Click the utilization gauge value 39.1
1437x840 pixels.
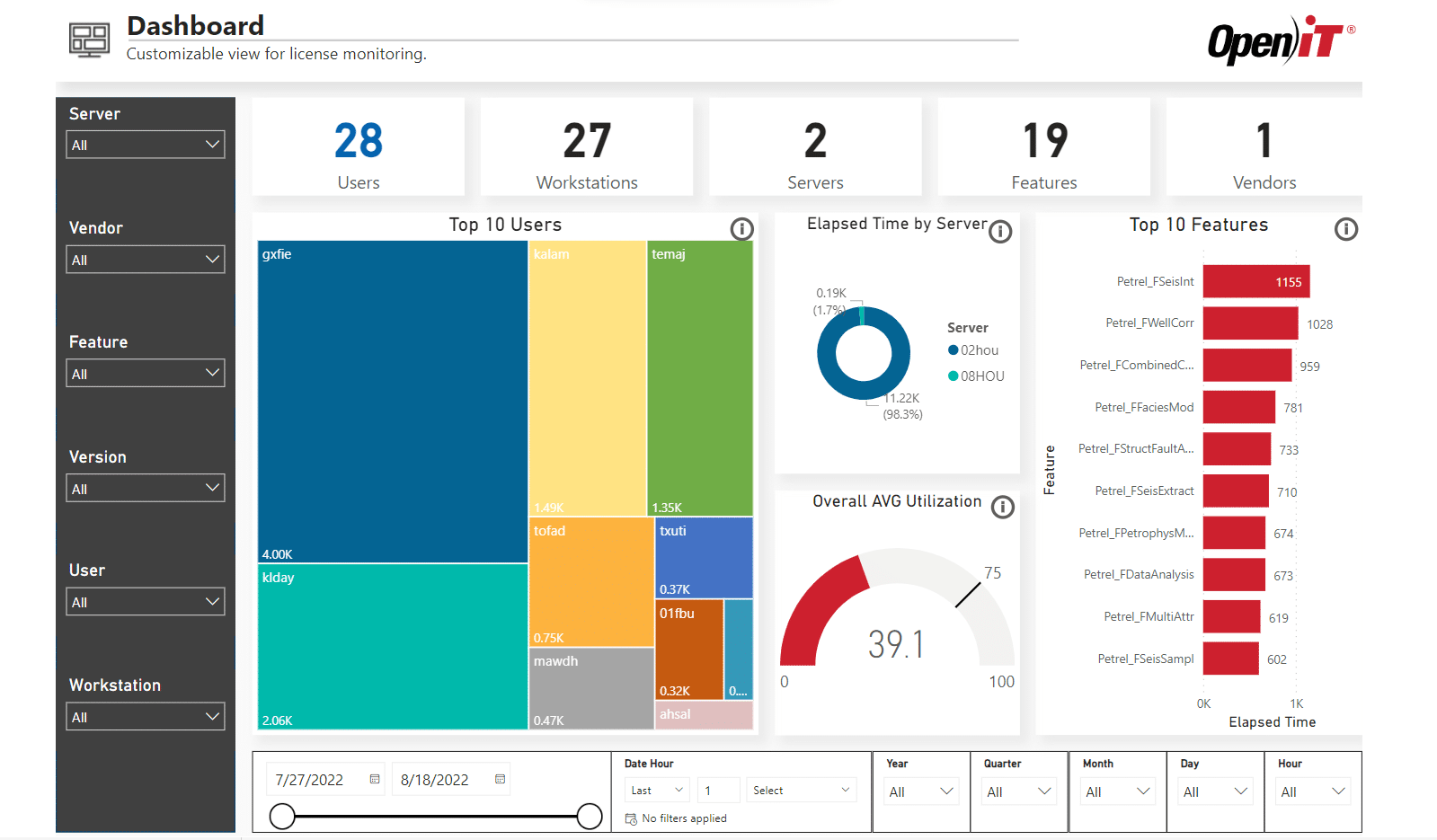click(896, 644)
